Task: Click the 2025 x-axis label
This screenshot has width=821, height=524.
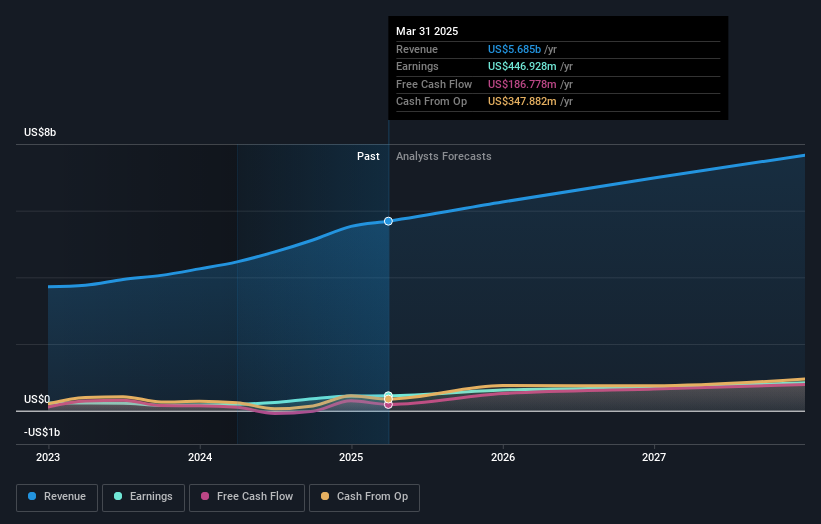Action: [x=351, y=457]
